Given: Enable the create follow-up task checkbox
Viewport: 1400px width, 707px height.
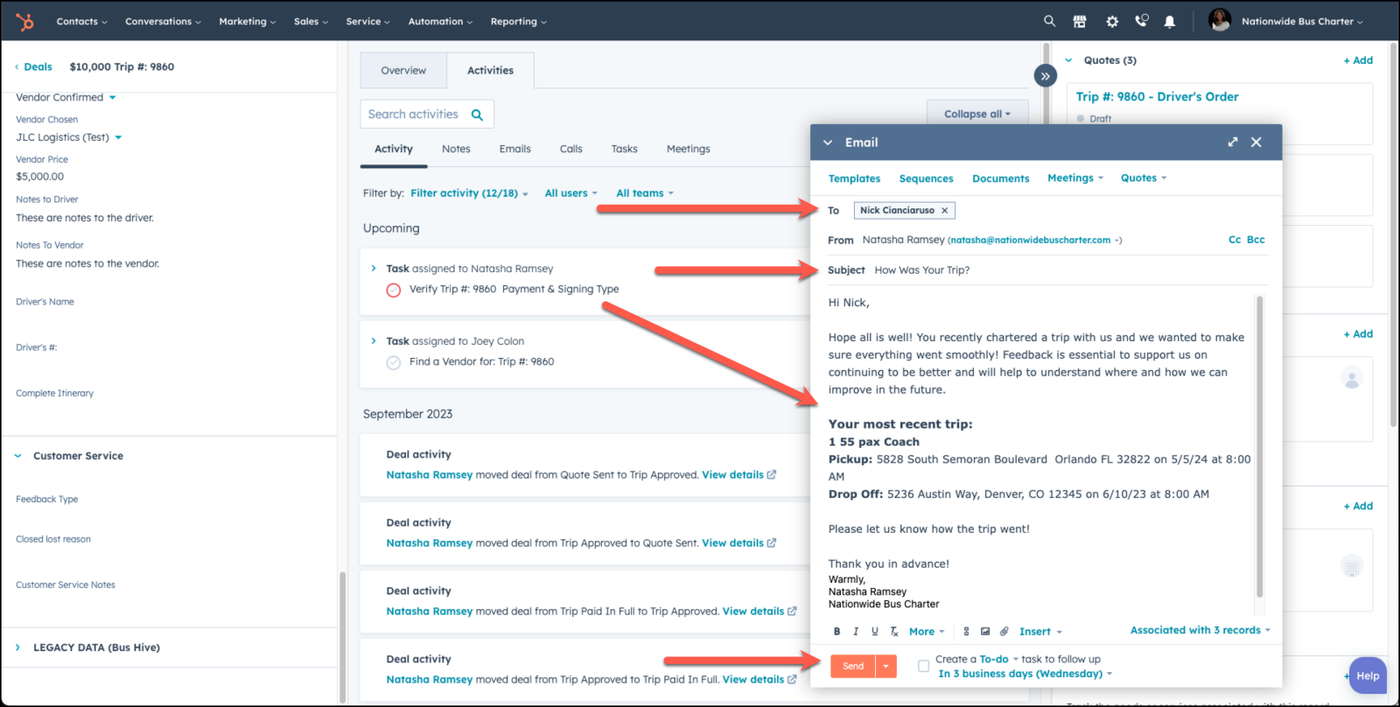Looking at the screenshot, I should [x=923, y=666].
